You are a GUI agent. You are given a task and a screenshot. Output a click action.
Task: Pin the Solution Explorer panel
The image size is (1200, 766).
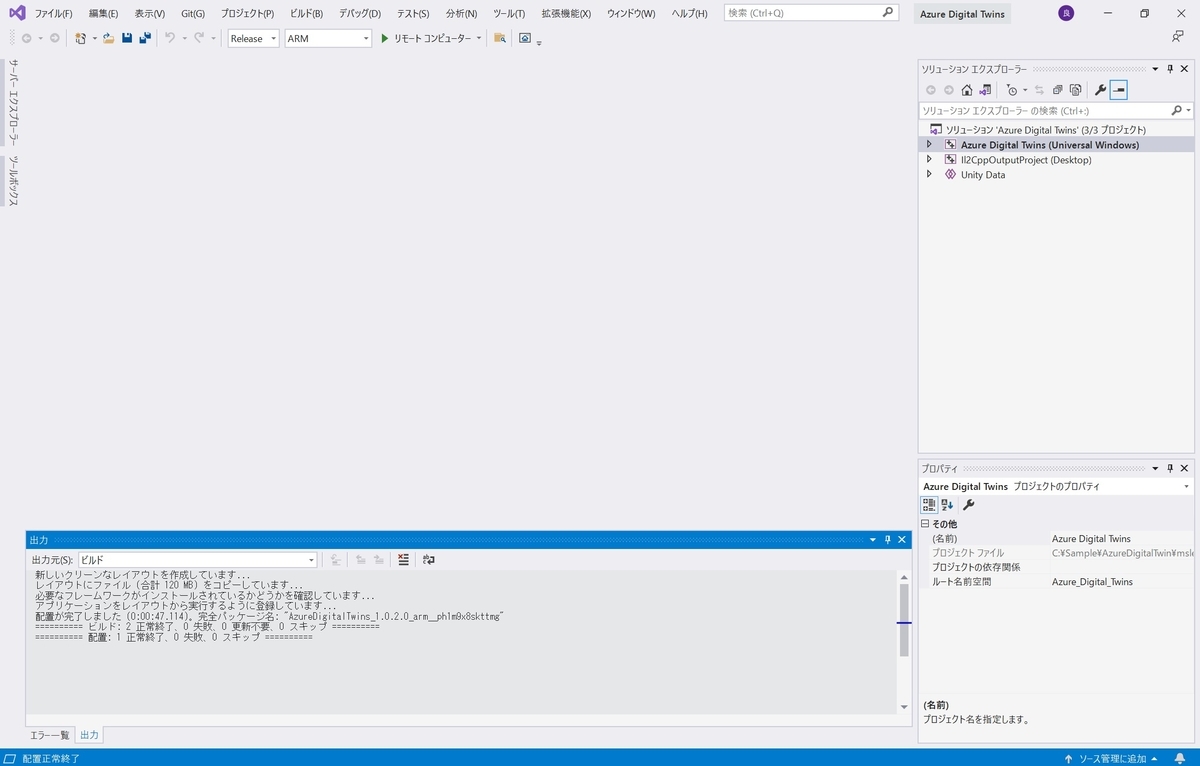tap(1170, 69)
